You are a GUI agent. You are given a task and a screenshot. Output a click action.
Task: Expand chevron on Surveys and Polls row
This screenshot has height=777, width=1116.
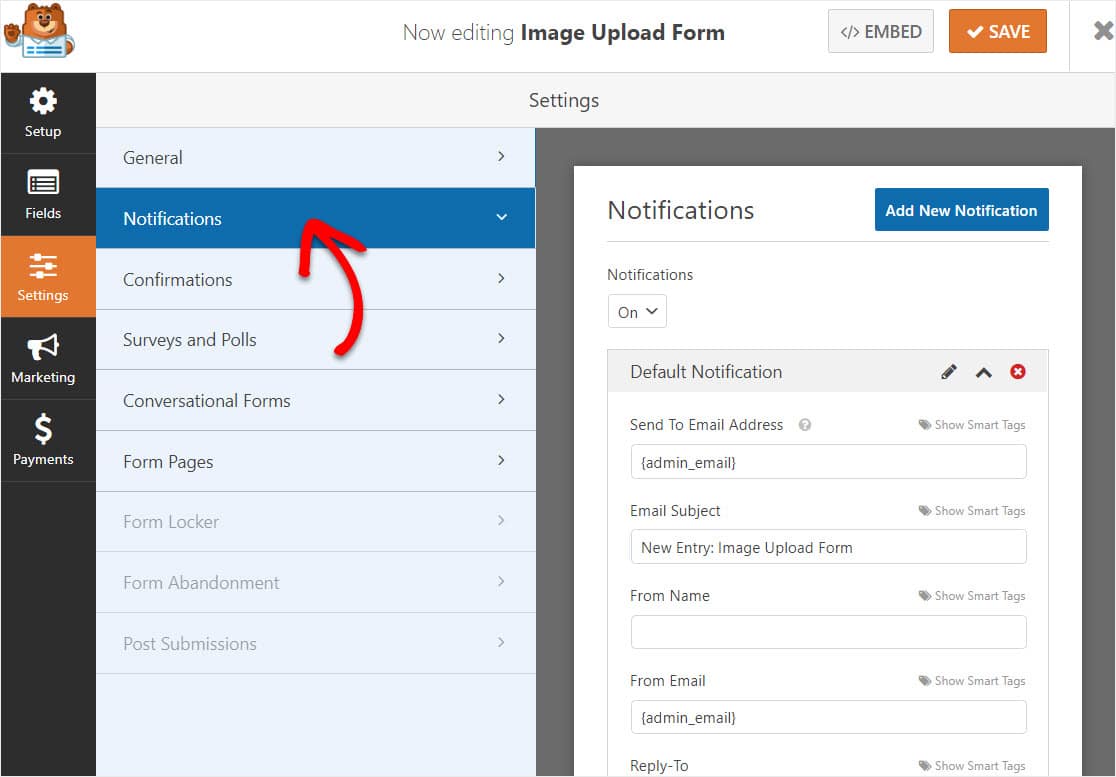tap(501, 338)
